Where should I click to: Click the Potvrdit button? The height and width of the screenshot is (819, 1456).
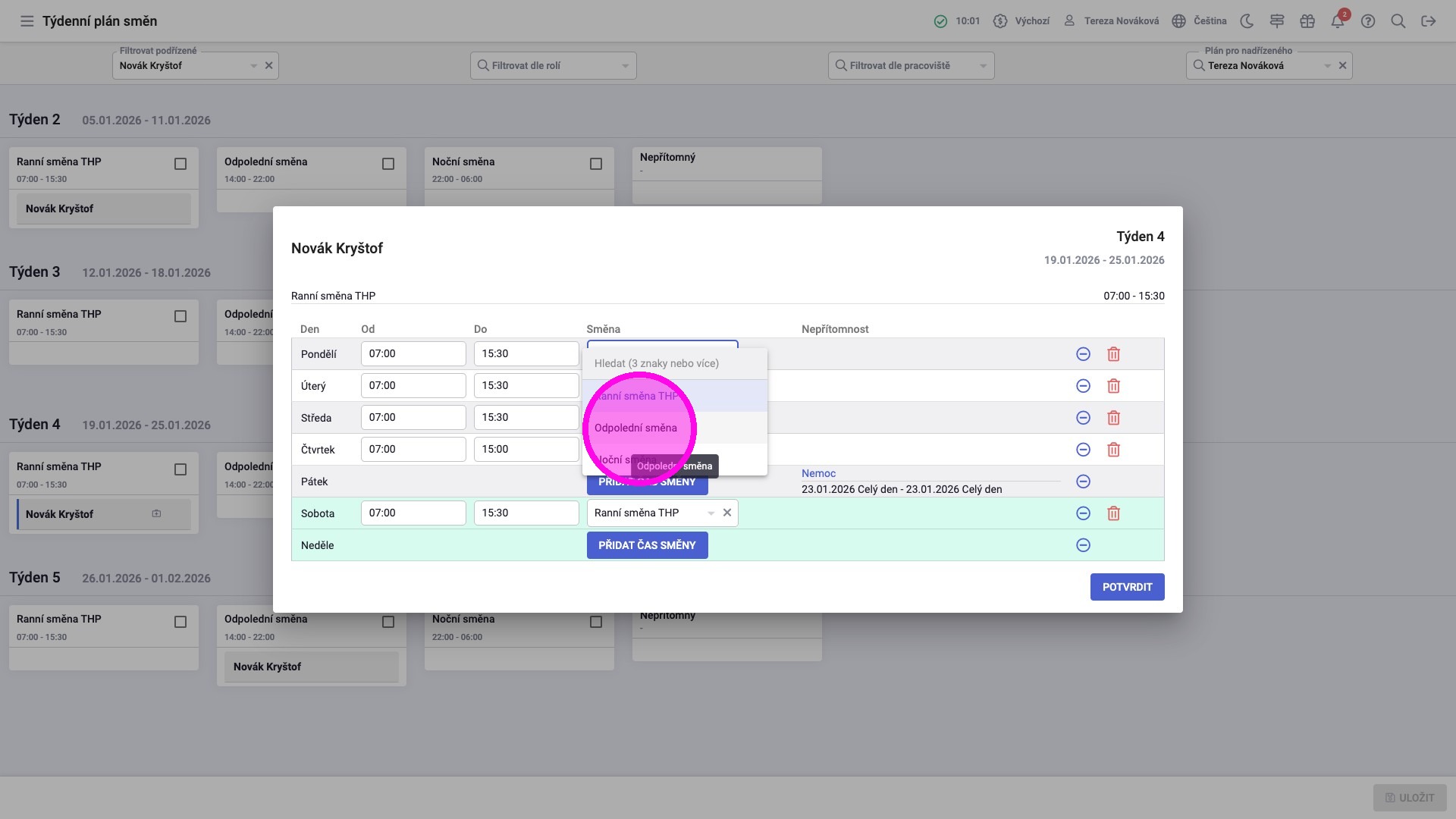coord(1127,587)
